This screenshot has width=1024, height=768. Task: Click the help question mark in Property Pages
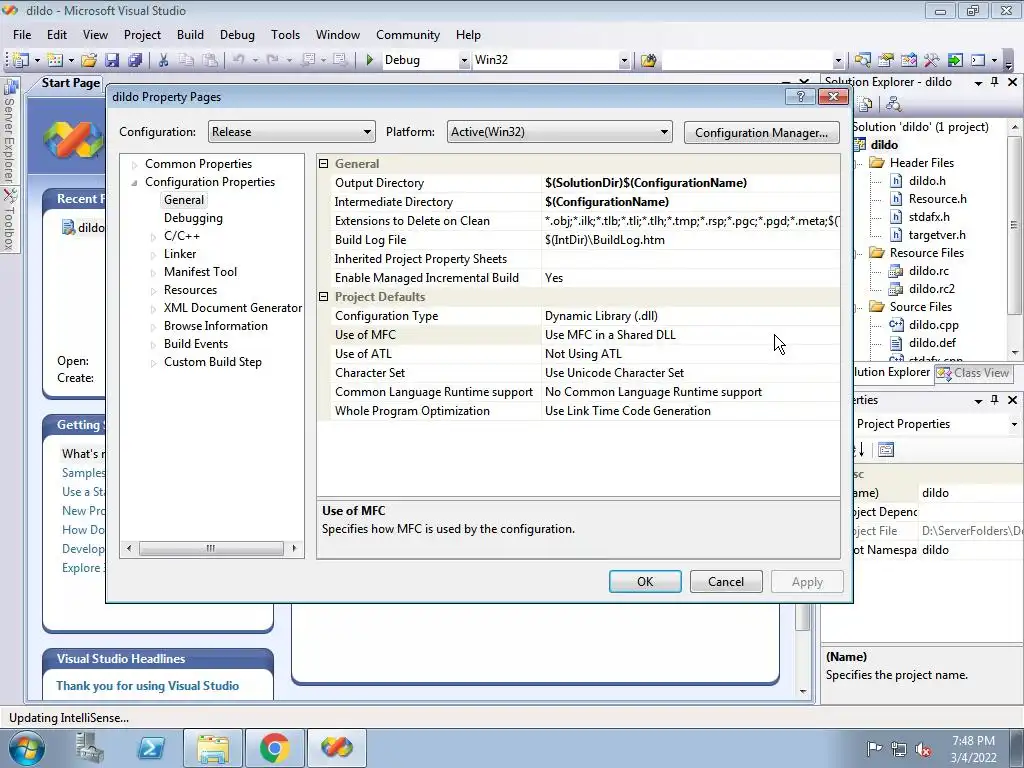[x=801, y=97]
